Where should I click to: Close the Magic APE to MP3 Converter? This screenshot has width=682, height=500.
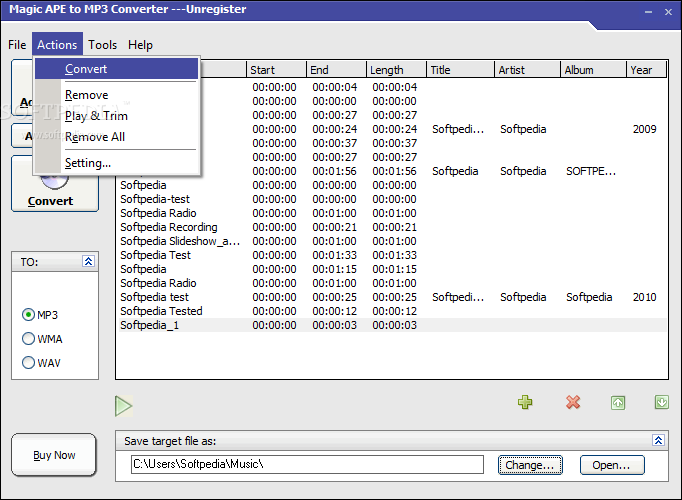(x=669, y=12)
